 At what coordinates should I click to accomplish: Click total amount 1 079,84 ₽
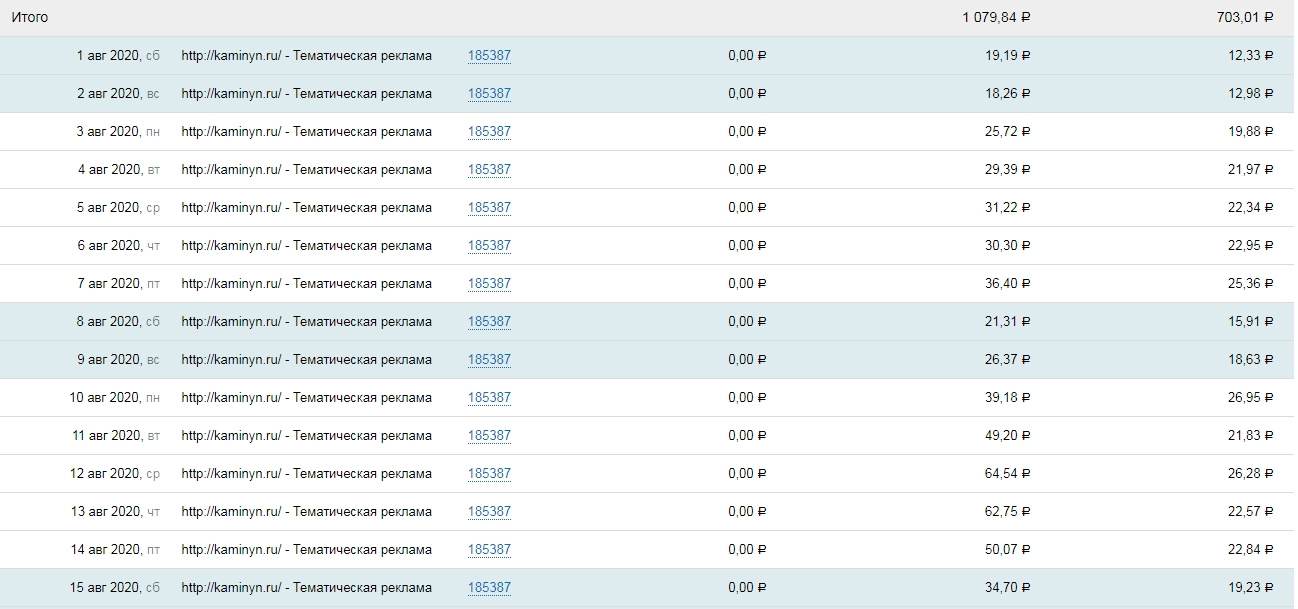(x=996, y=18)
